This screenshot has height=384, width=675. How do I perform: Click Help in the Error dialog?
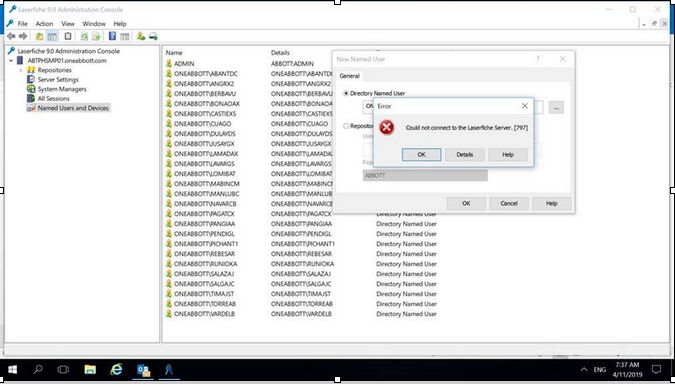pos(508,155)
